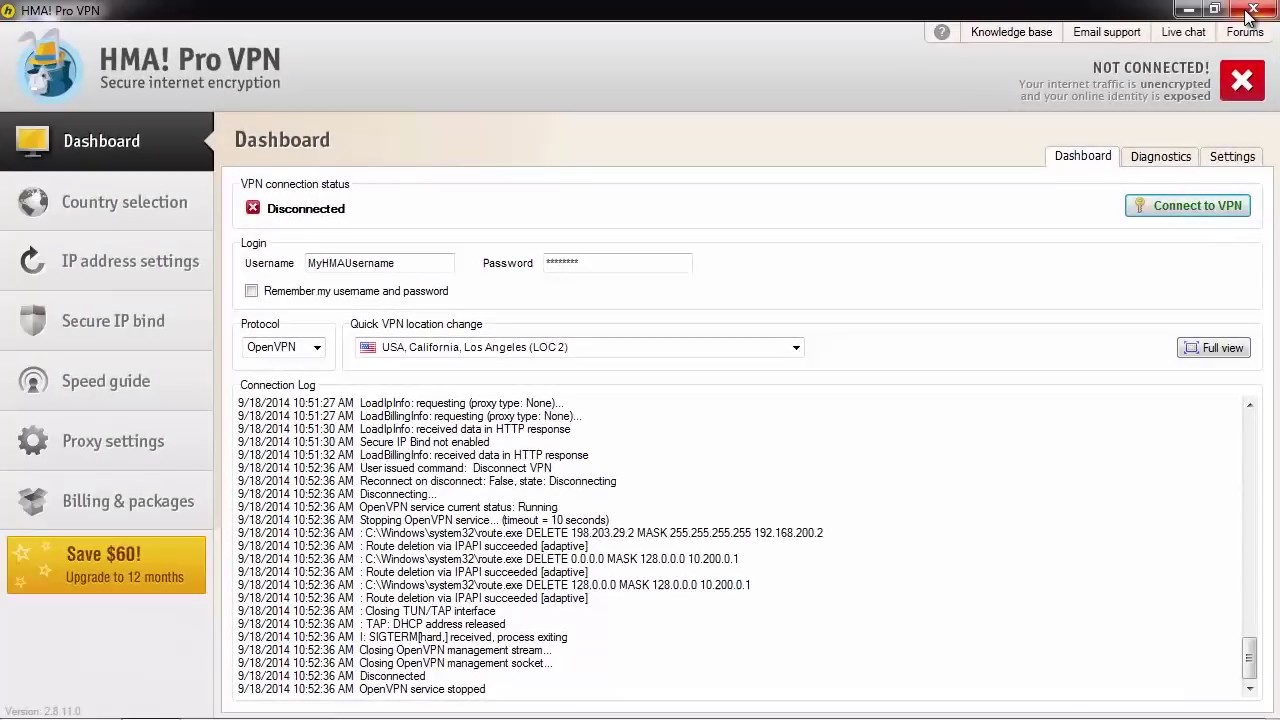Open the Settings tab

(1232, 156)
